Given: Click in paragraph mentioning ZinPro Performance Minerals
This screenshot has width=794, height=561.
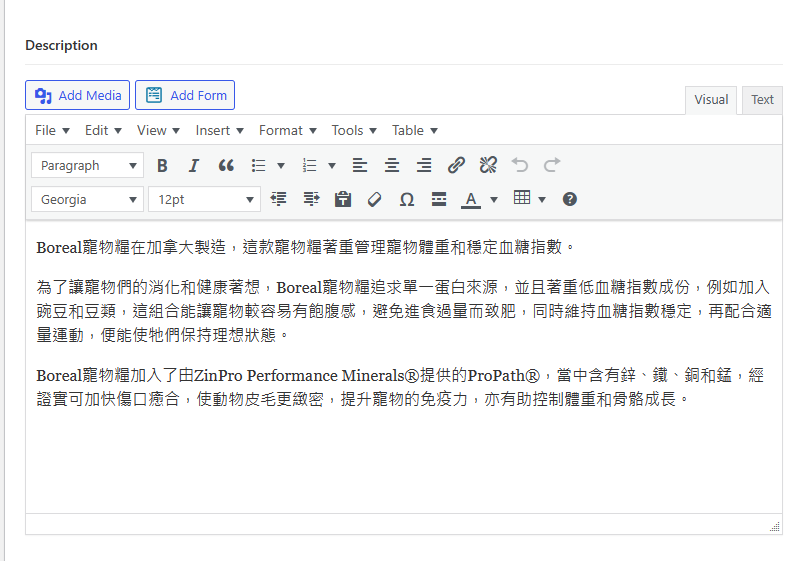Looking at the screenshot, I should pos(400,387).
